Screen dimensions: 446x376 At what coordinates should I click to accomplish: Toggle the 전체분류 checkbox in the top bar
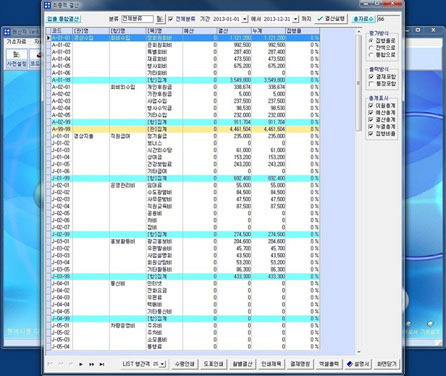tap(171, 19)
